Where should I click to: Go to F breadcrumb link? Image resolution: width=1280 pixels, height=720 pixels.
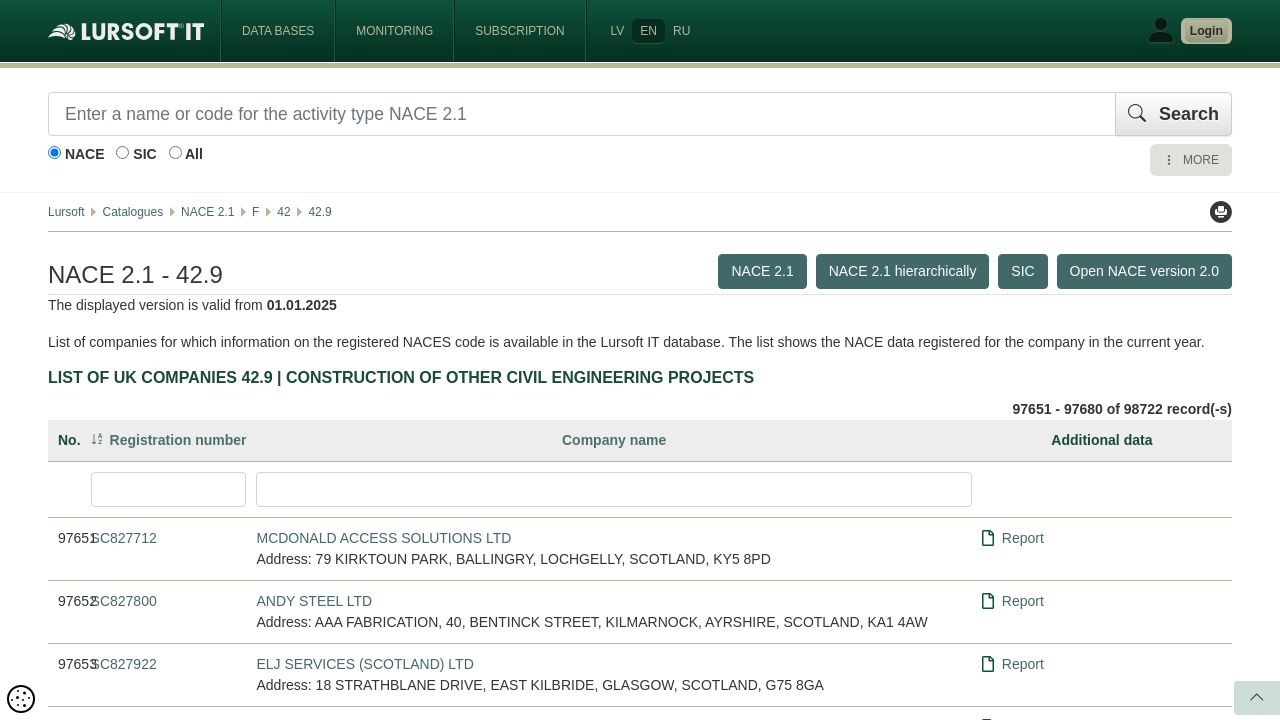click(256, 212)
